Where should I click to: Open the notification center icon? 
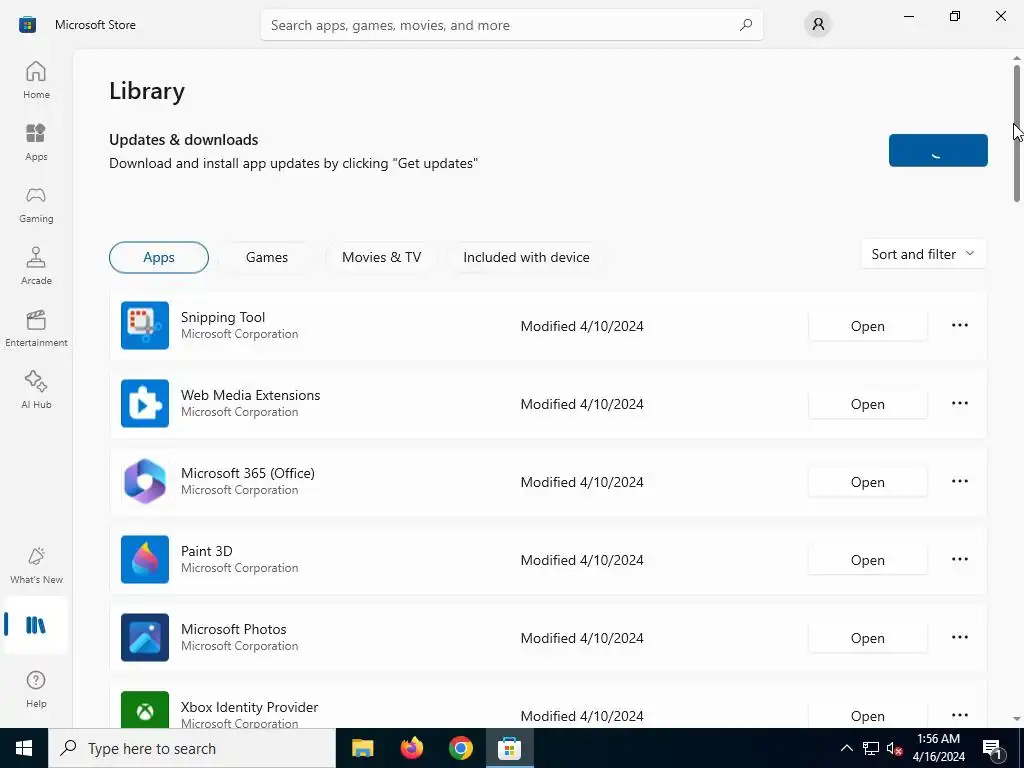[993, 748]
